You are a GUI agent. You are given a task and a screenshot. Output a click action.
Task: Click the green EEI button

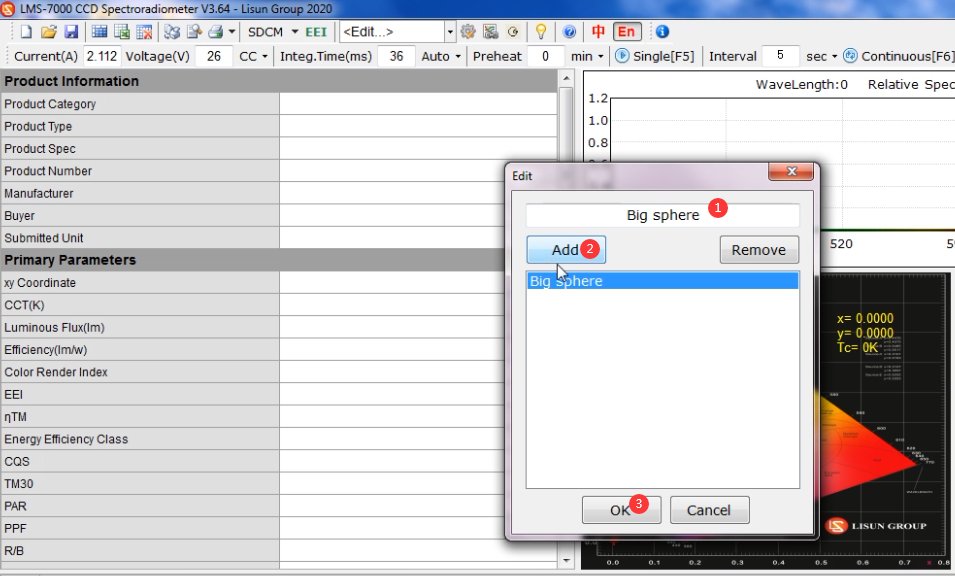316,32
